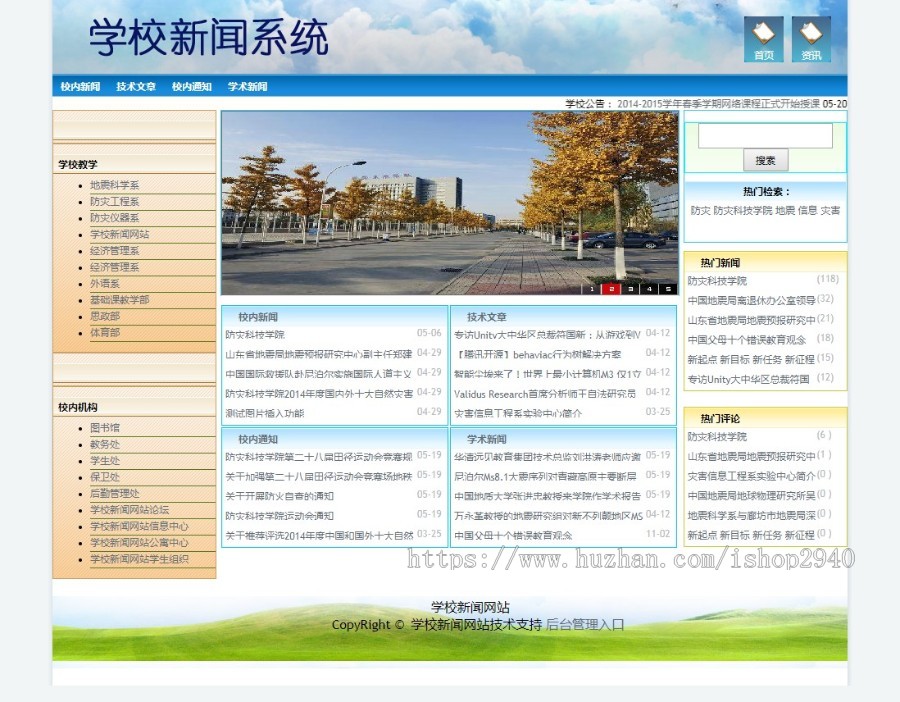Screen dimensions: 900x702
Task: Click the 防灾科技学院 hot search tag
Action: point(745,211)
